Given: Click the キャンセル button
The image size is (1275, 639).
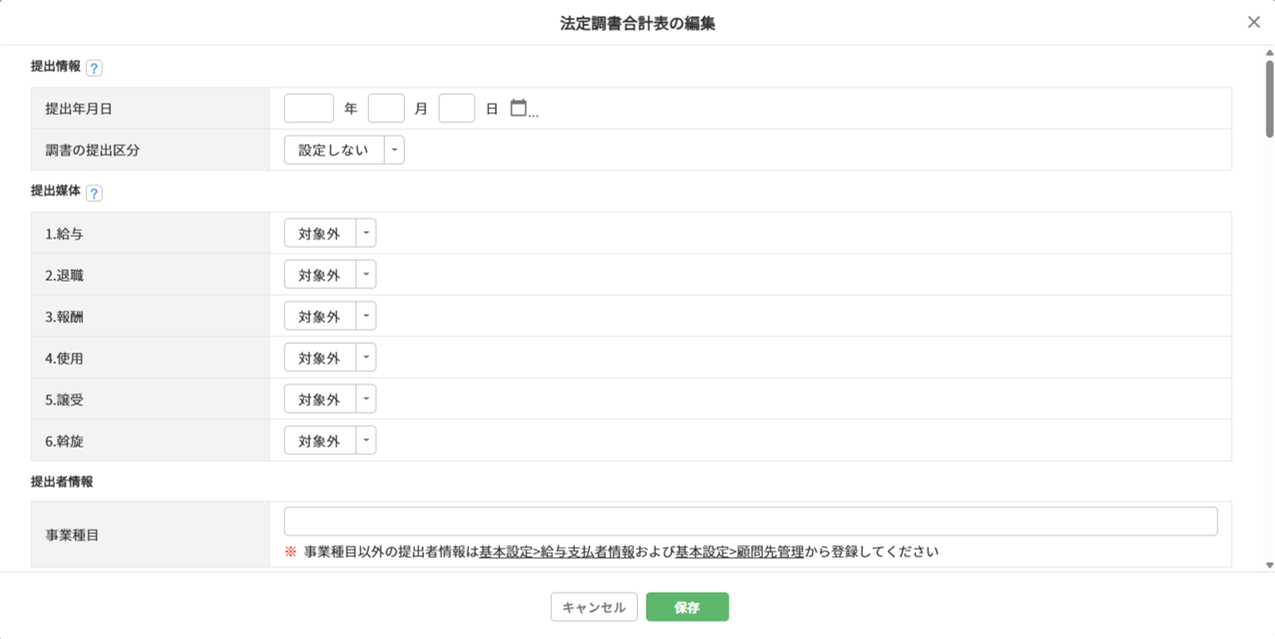Looking at the screenshot, I should [x=594, y=607].
